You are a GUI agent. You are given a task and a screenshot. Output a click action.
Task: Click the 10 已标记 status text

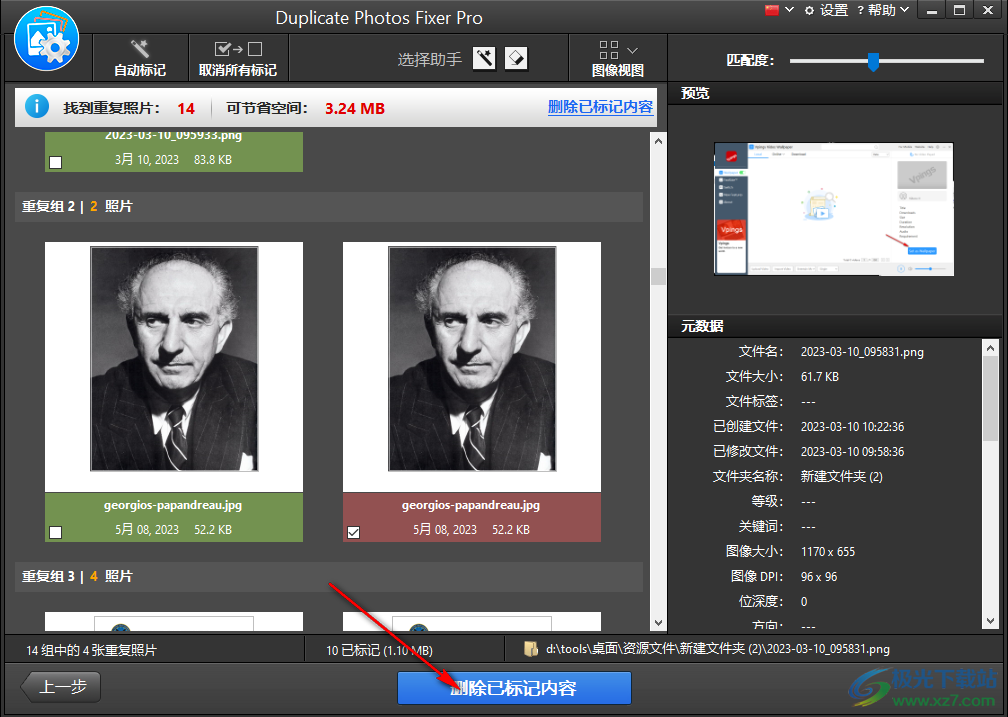379,650
